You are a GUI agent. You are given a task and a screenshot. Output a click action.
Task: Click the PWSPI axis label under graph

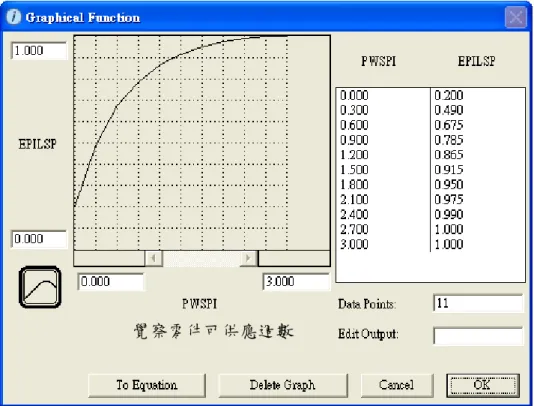pos(200,304)
